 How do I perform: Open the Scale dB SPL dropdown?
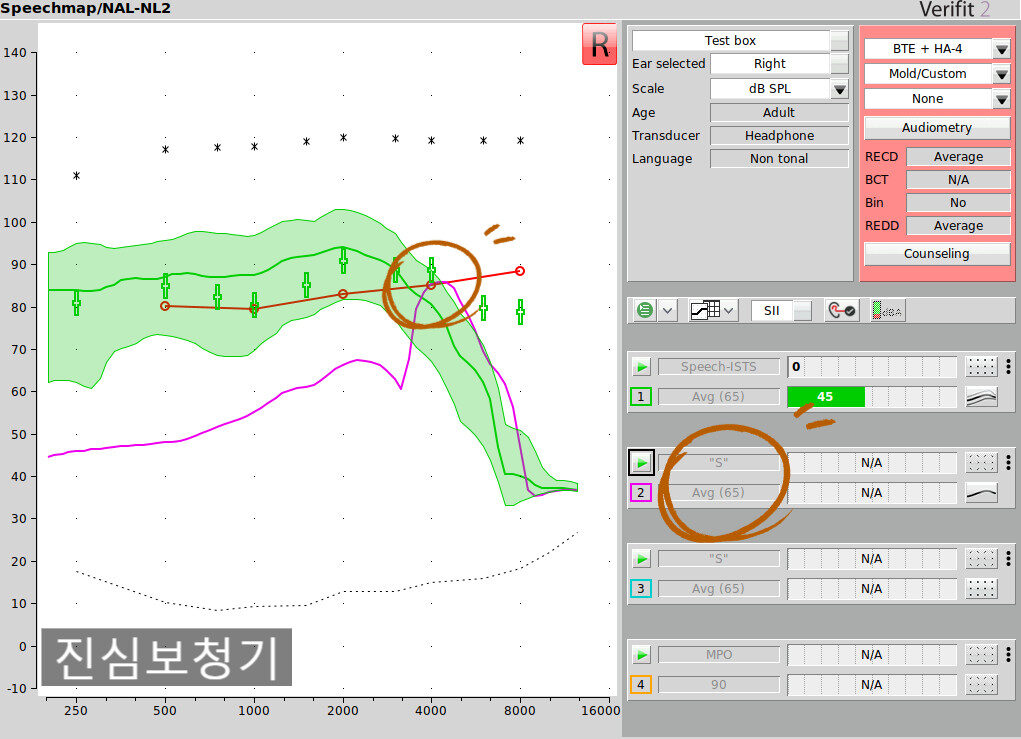click(839, 89)
